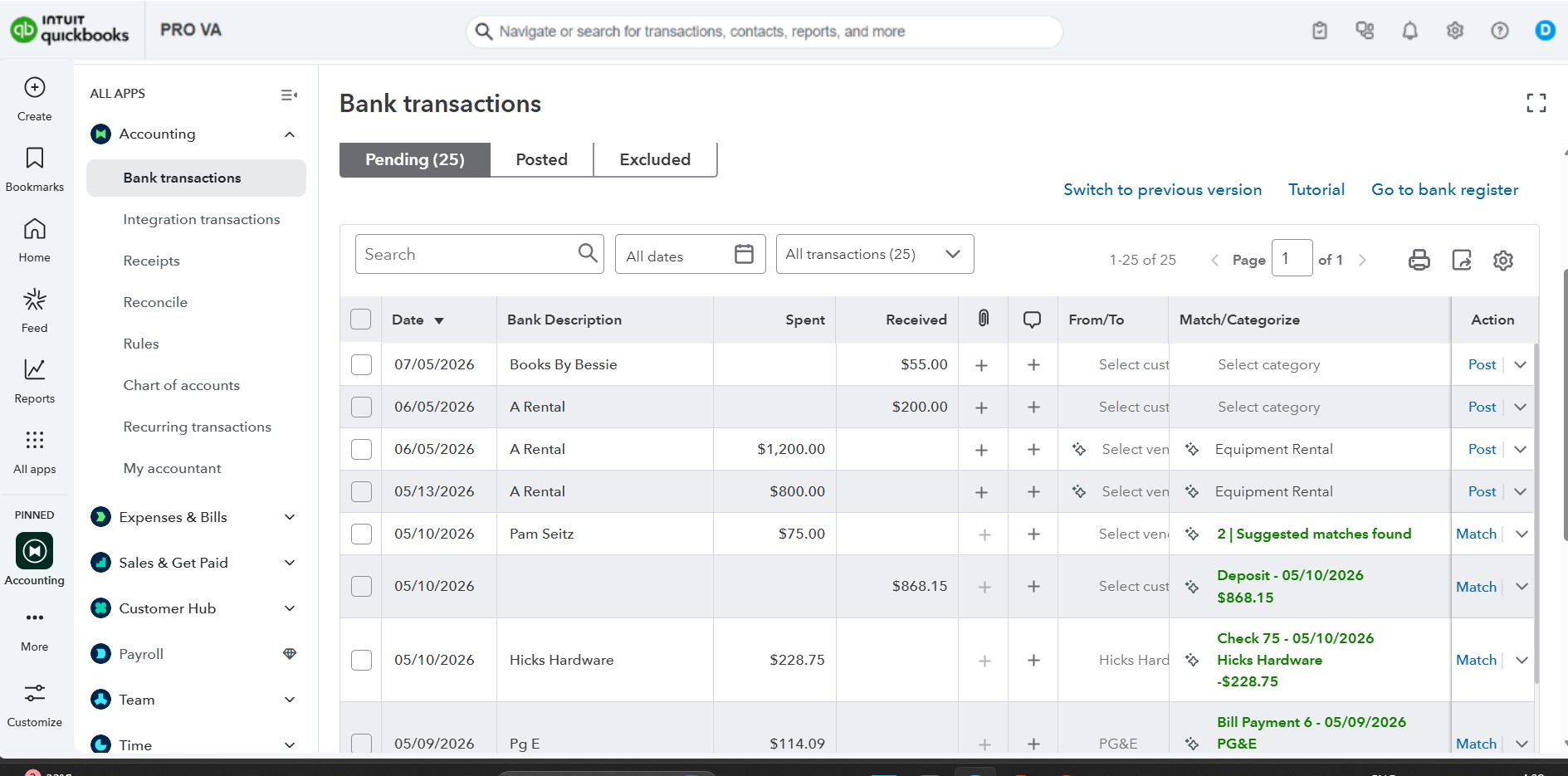Print the transactions list with printer icon

click(x=1419, y=260)
